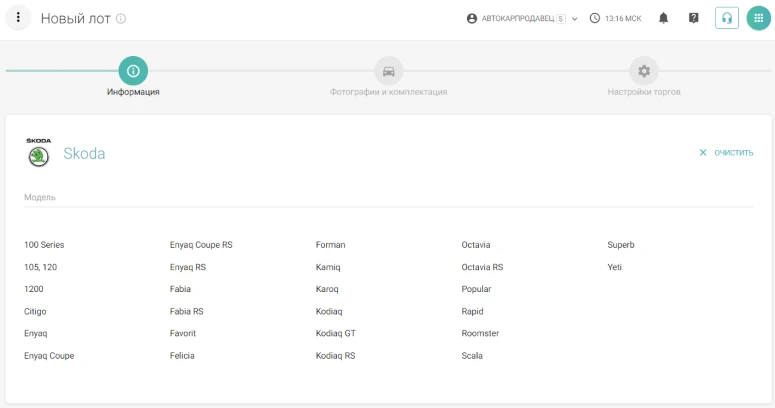Viewport: 775px width, 408px height.
Task: Open the three-dot main menu
Action: [x=18, y=18]
